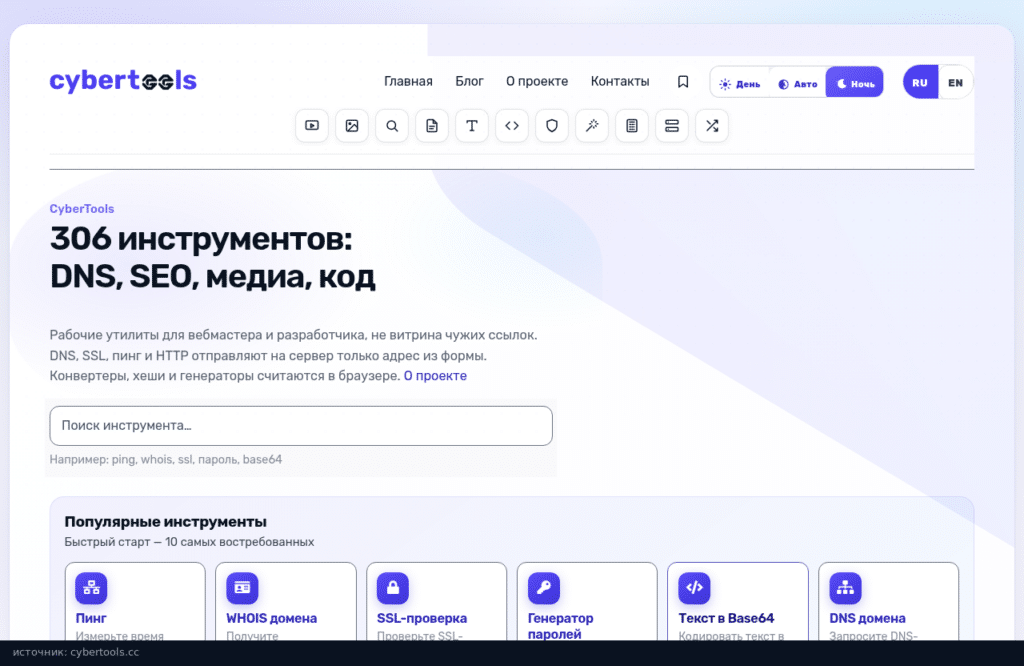This screenshot has height=666, width=1024.
Task: Open the Блог menu item
Action: 470,81
